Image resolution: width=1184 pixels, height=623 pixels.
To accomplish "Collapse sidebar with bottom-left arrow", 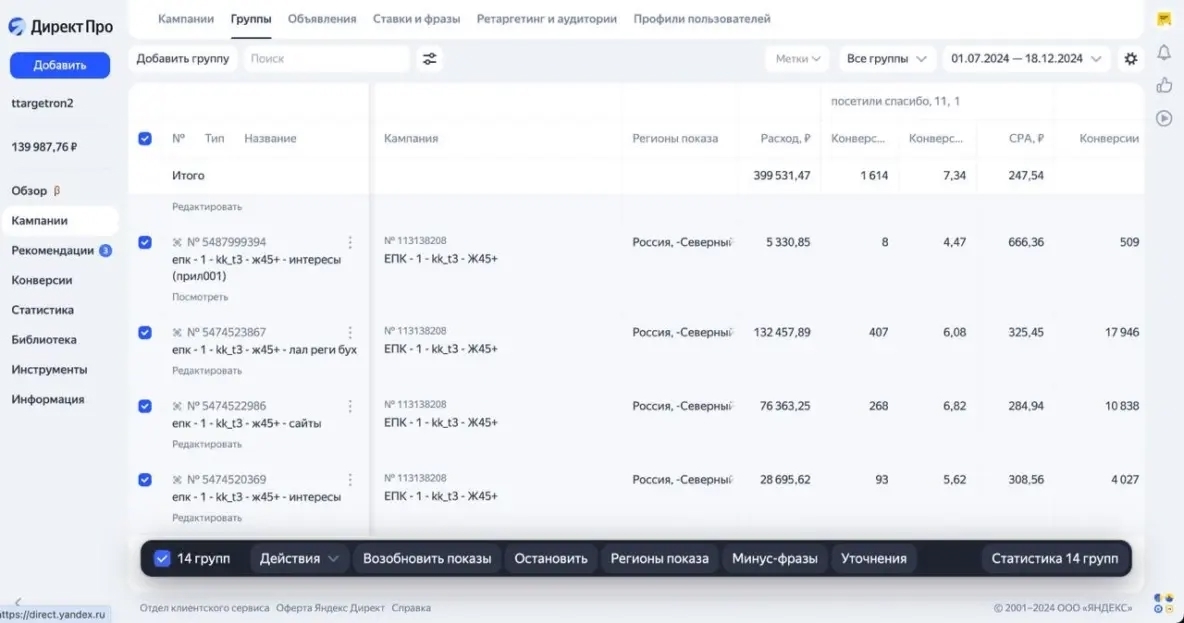I will [18, 602].
